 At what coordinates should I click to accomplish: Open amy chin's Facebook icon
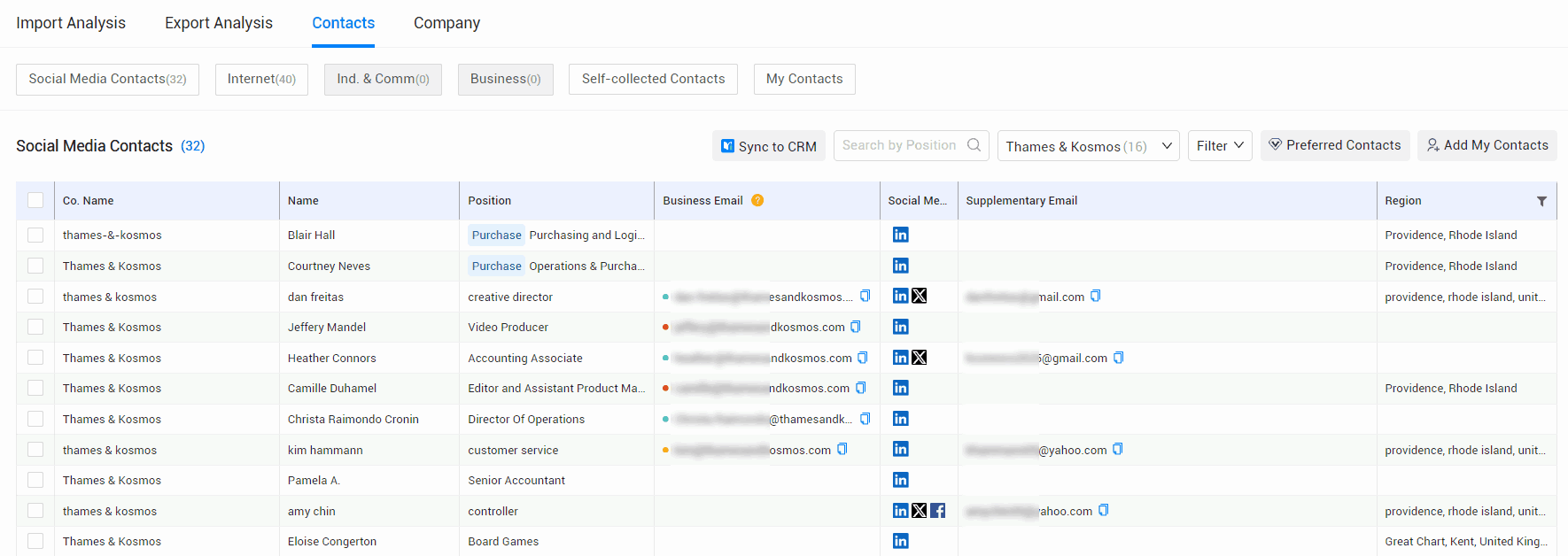pyautogui.click(x=938, y=511)
